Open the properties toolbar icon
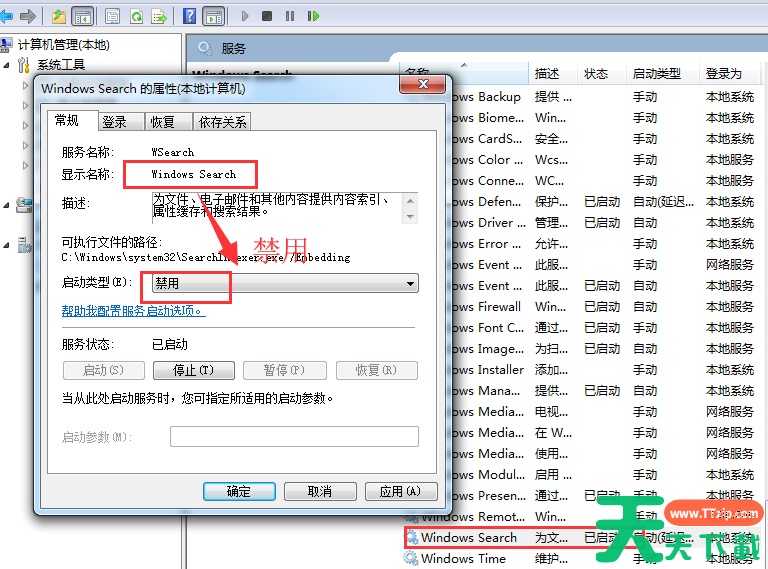The width and height of the screenshot is (768, 569). coord(112,17)
